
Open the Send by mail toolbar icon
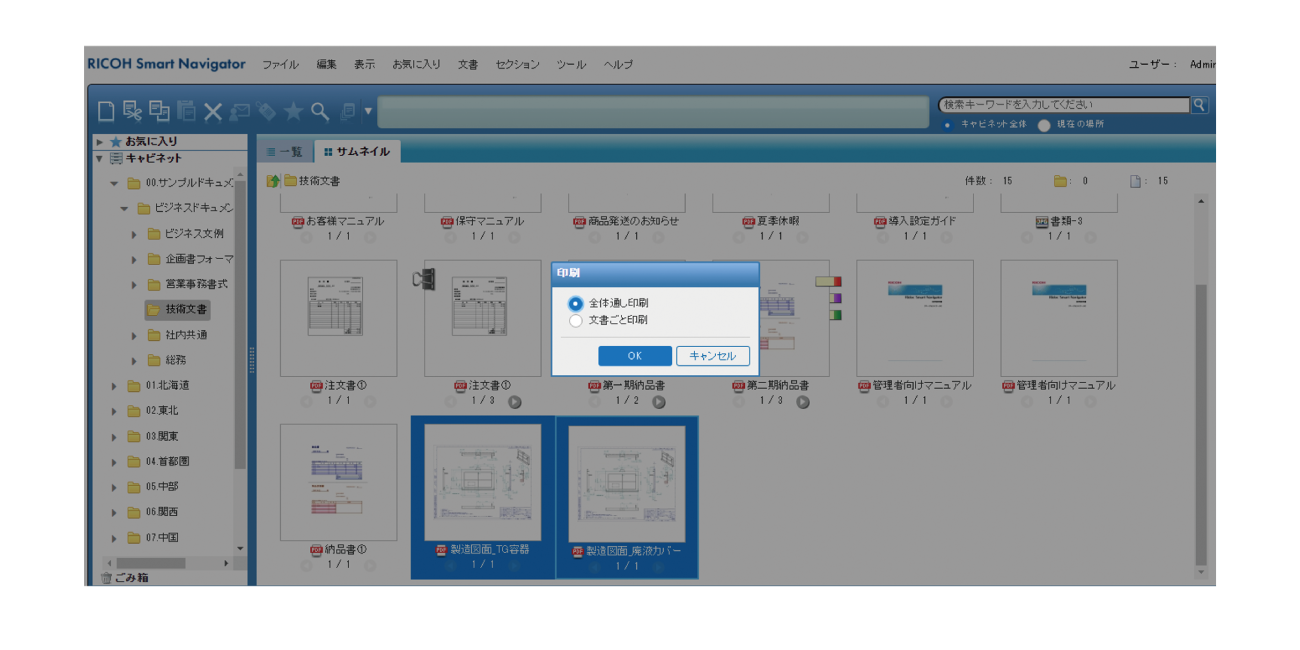(240, 106)
